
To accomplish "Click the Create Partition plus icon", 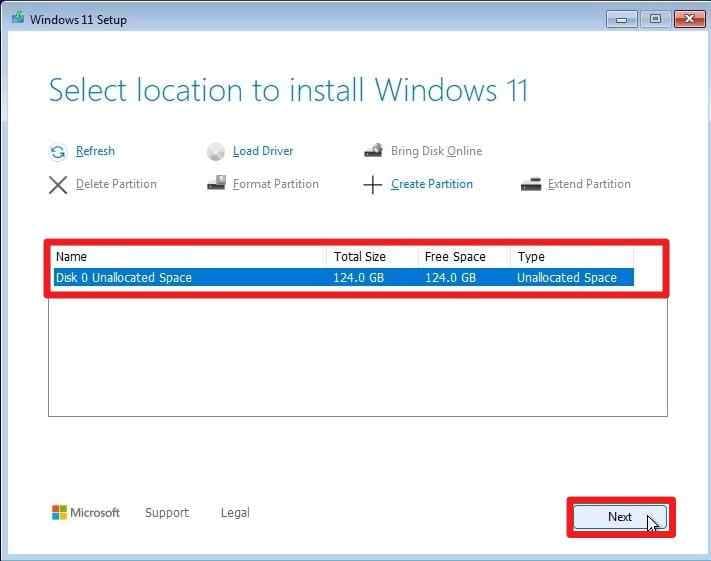I will tap(372, 185).
